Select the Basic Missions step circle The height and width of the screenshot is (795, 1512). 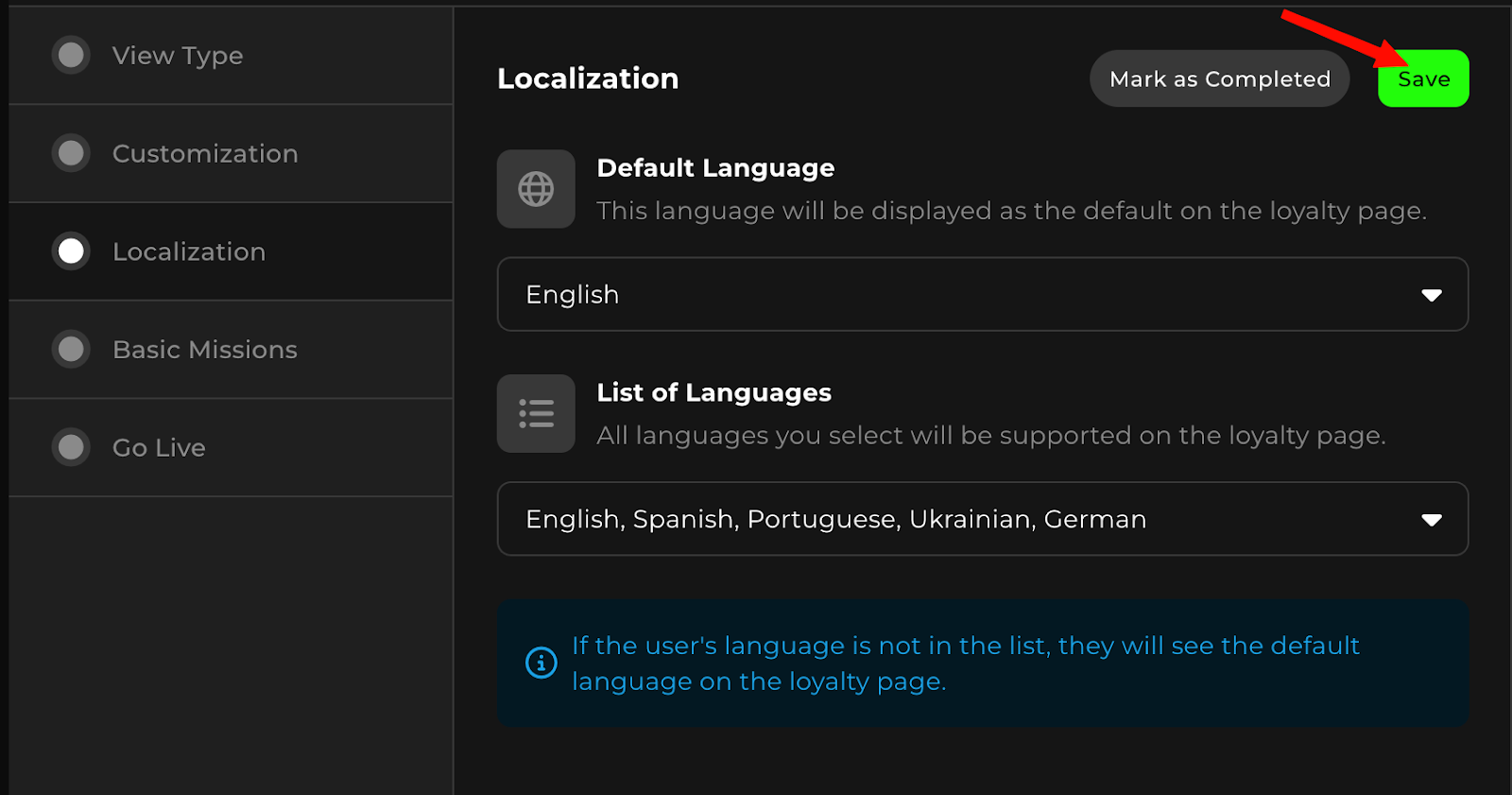[71, 350]
